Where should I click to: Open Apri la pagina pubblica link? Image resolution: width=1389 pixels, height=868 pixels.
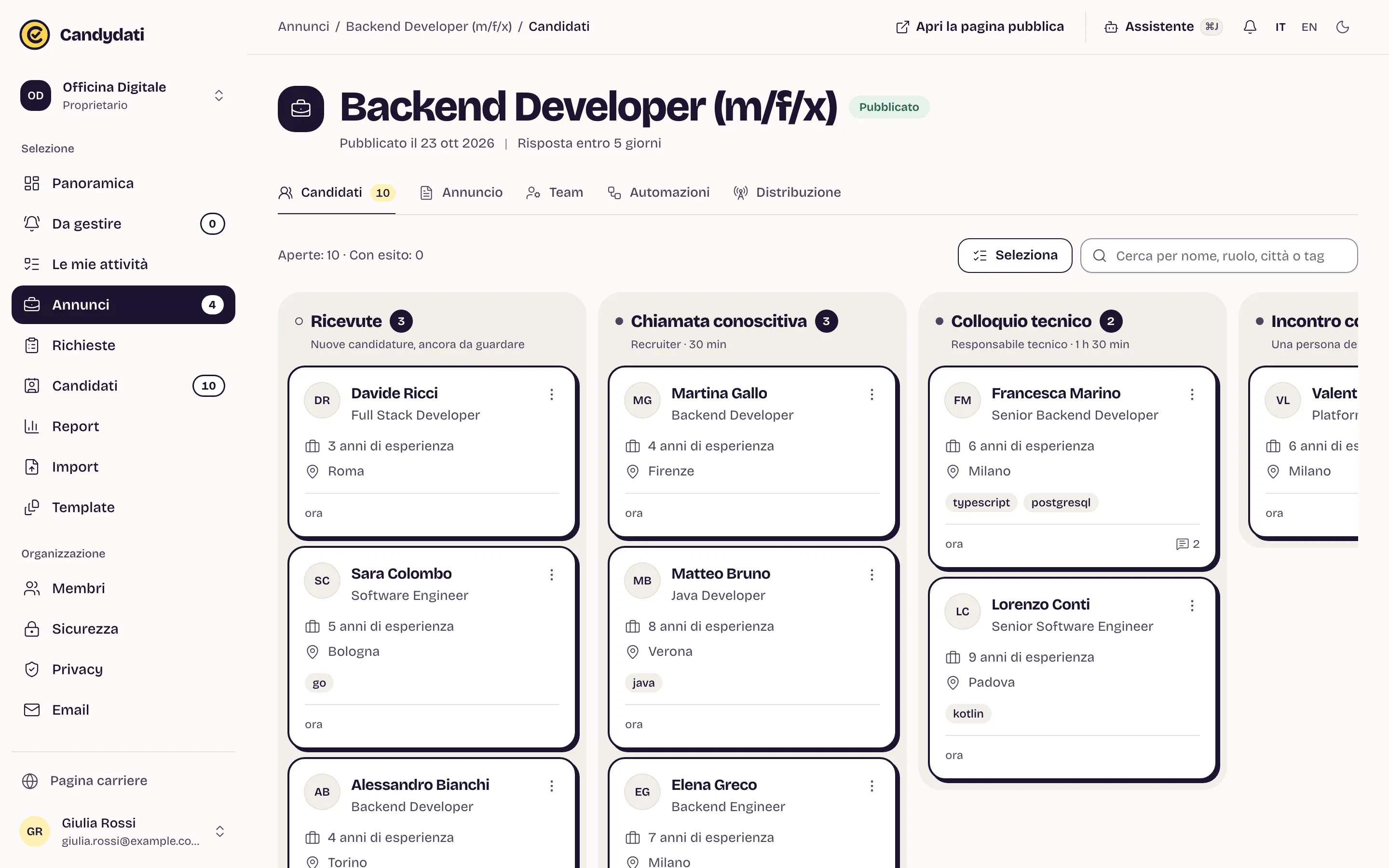coord(979,27)
